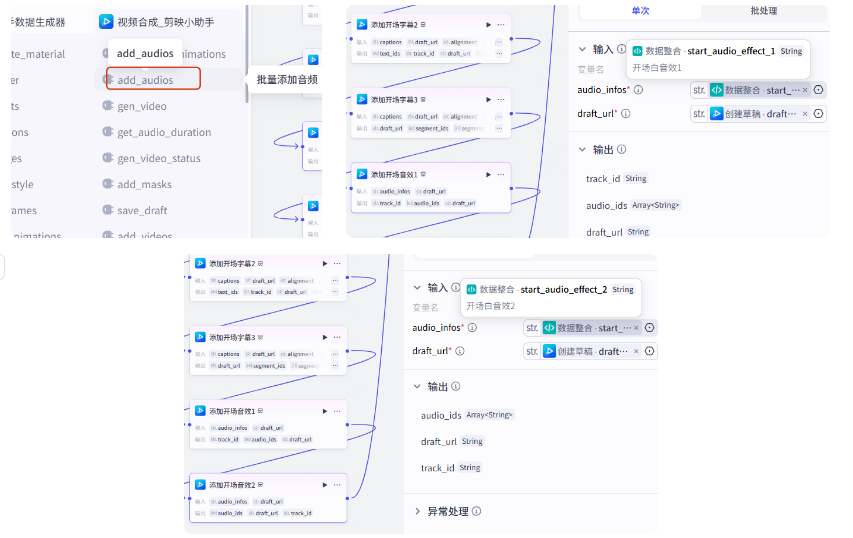Expand the 异常处理 section

(x=417, y=511)
